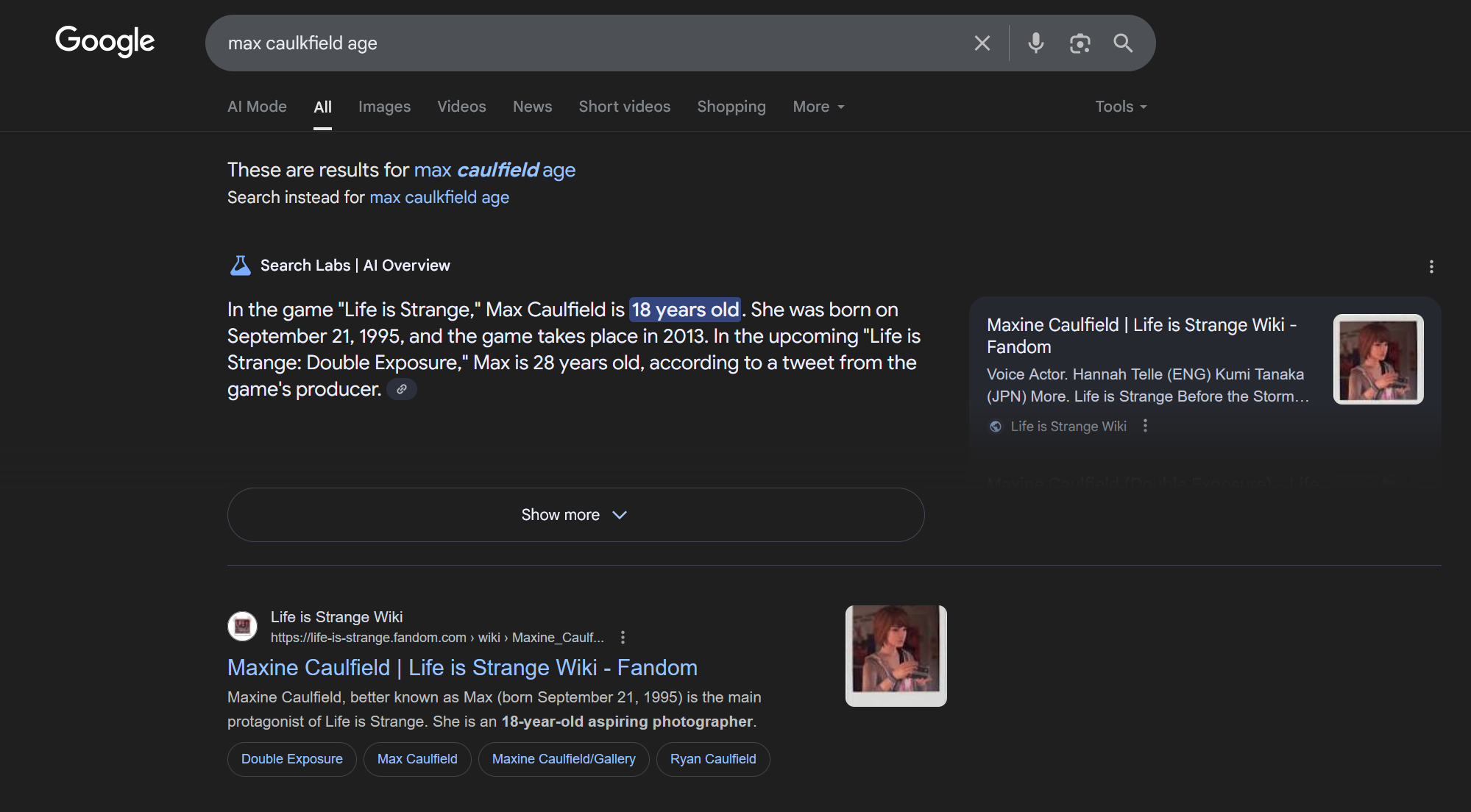Start voice search with microphone icon
Viewport: 1471px width, 812px height.
pos(1036,43)
